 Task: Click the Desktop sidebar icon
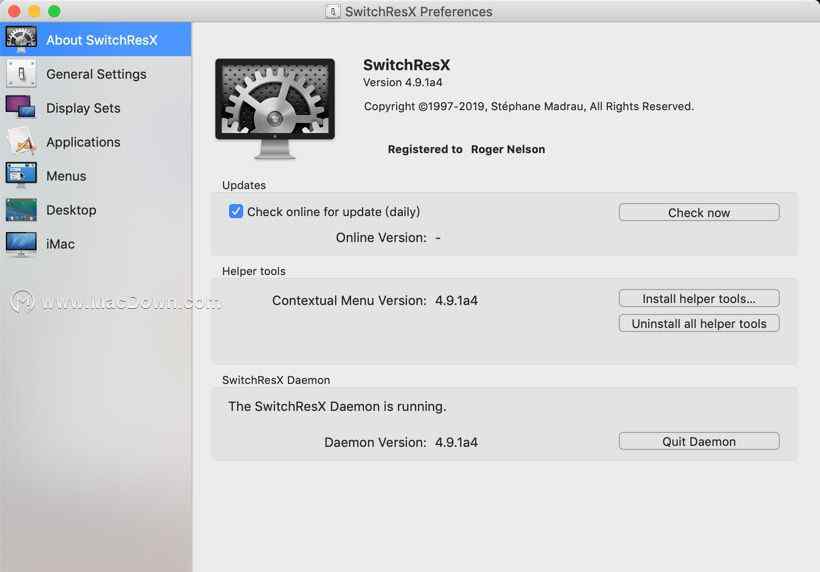pos(21,210)
